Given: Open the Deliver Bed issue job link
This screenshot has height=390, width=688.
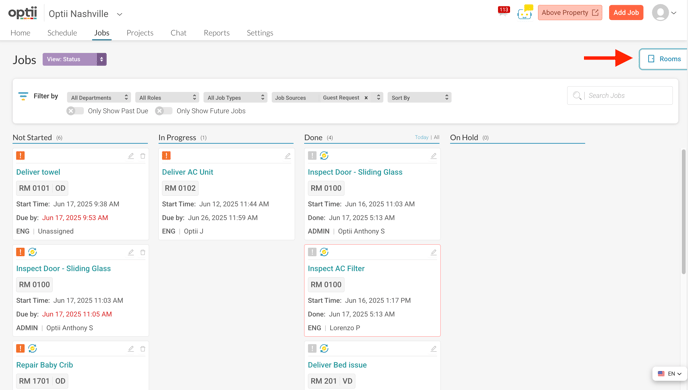Looking at the screenshot, I should [x=337, y=365].
